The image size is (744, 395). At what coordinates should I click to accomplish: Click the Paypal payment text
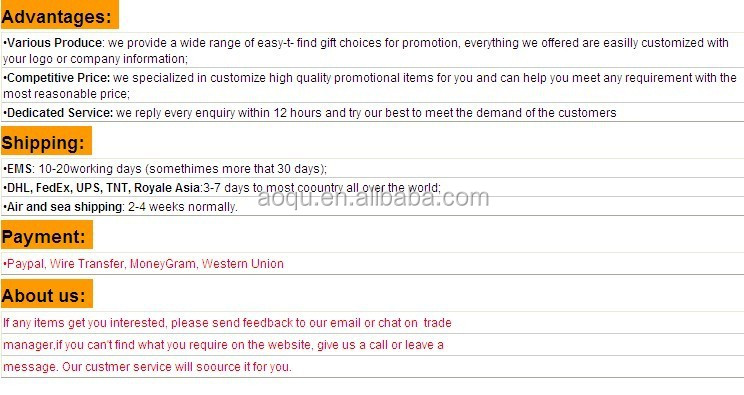(26, 264)
